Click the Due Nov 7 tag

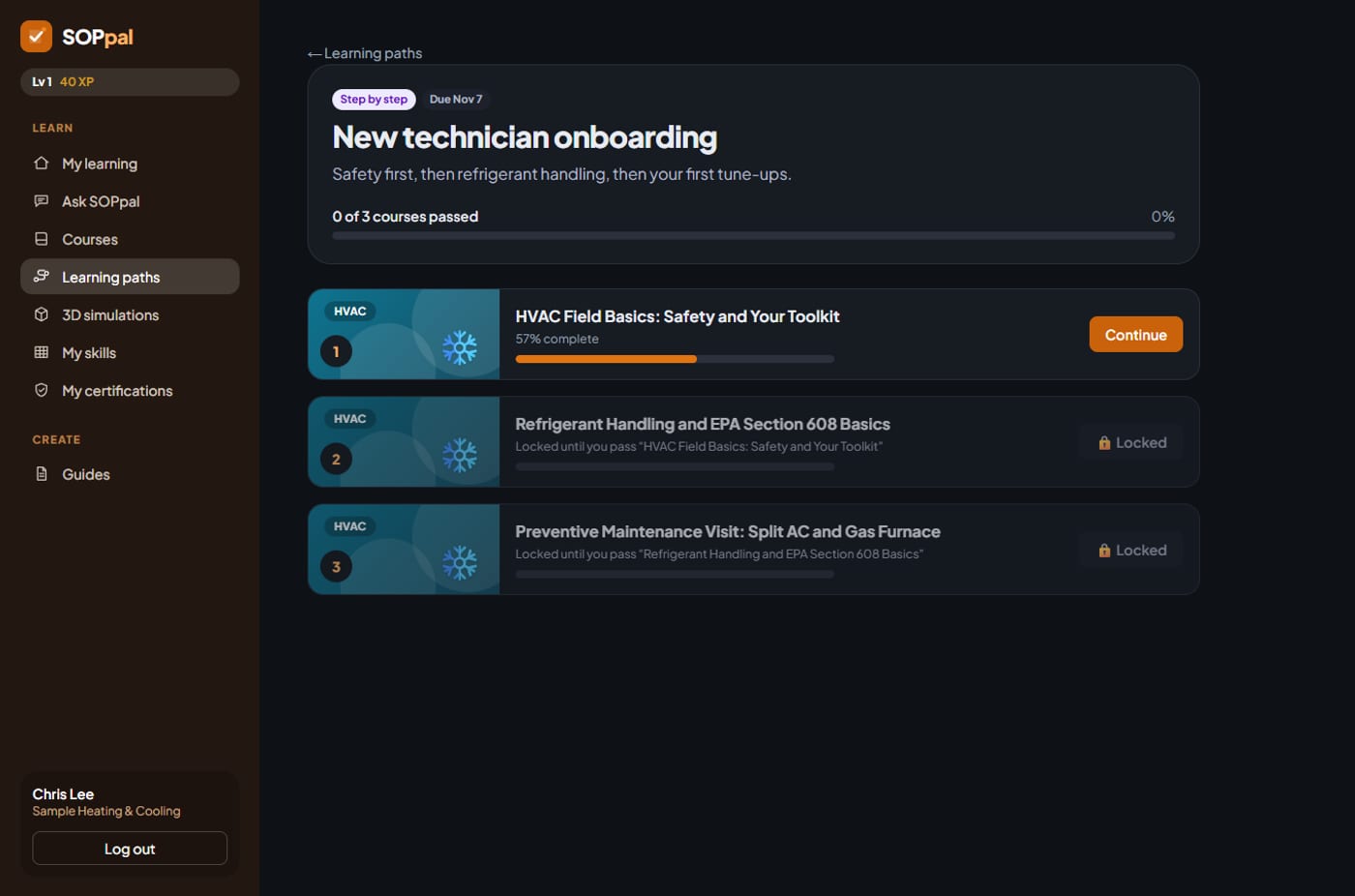[456, 99]
